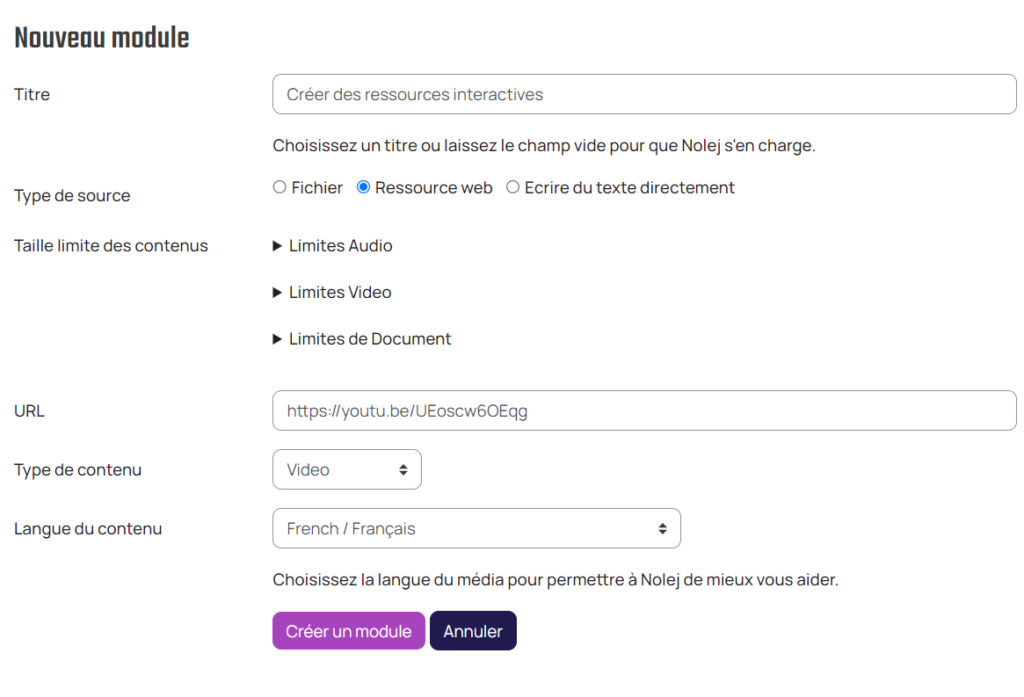The height and width of the screenshot is (697, 1024).
Task: Select the Ressource web radio button
Action: tap(364, 187)
